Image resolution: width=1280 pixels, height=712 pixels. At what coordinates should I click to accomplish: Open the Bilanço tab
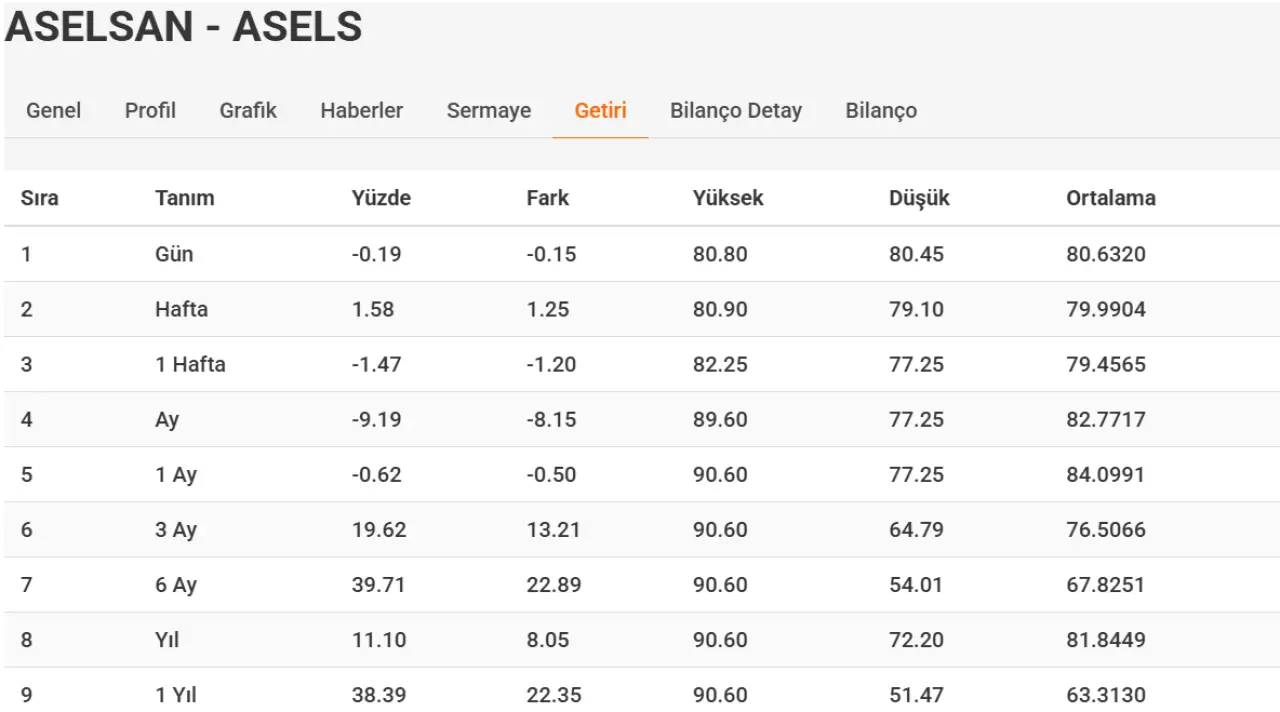[x=881, y=110]
